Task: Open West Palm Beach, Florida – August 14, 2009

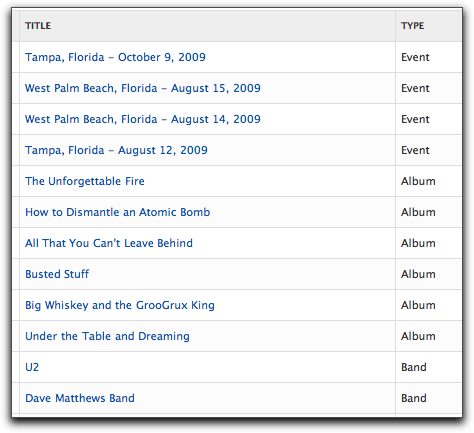Action: [143, 119]
